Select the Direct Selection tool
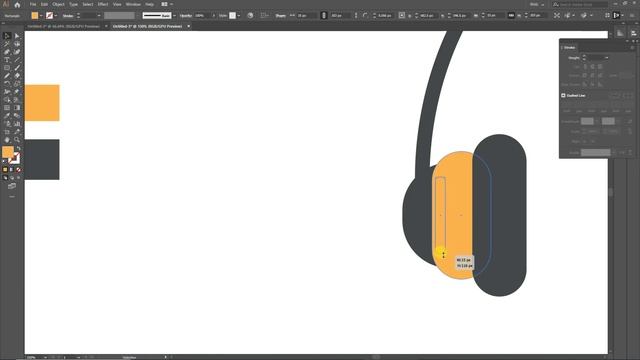Screen dimensions: 640x360 (x=17, y=36)
